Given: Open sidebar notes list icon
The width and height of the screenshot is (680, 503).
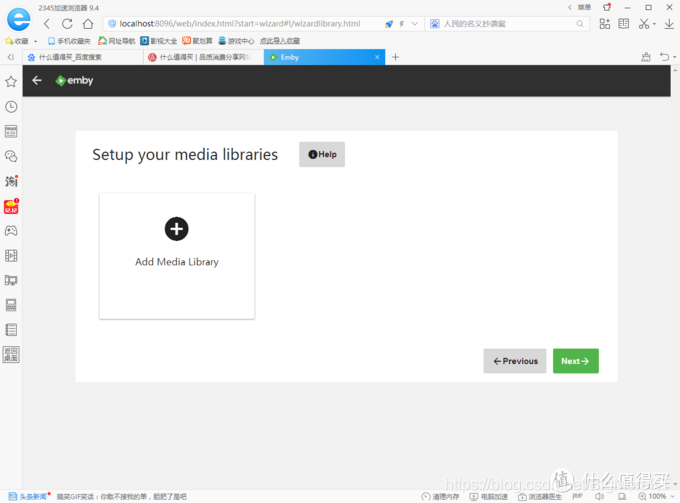Looking at the screenshot, I should tap(11, 330).
